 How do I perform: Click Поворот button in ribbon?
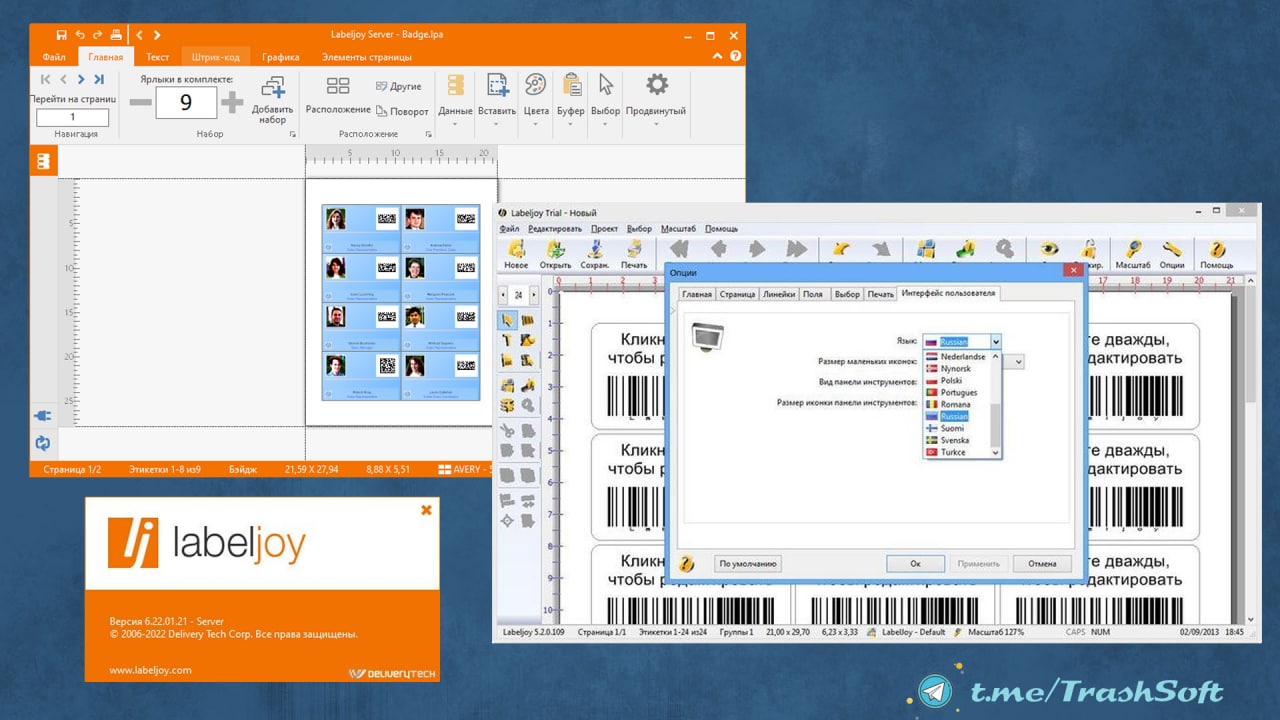tap(402, 111)
